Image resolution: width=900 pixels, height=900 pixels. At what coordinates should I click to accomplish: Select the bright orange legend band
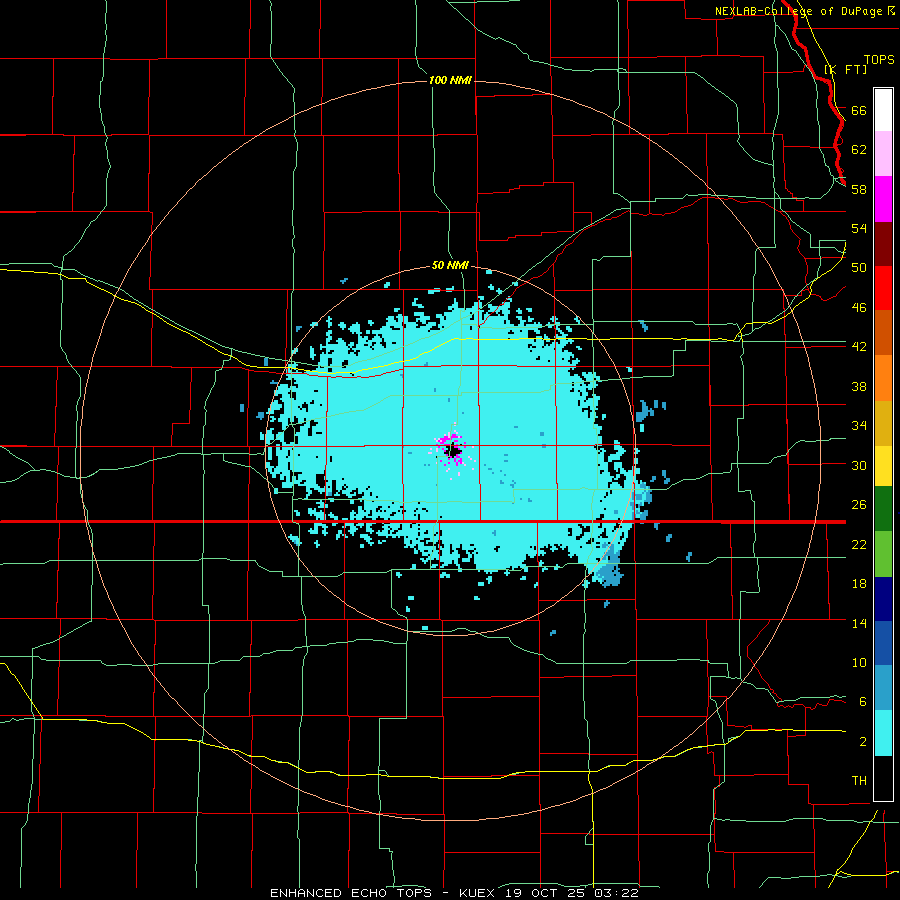pyautogui.click(x=883, y=377)
